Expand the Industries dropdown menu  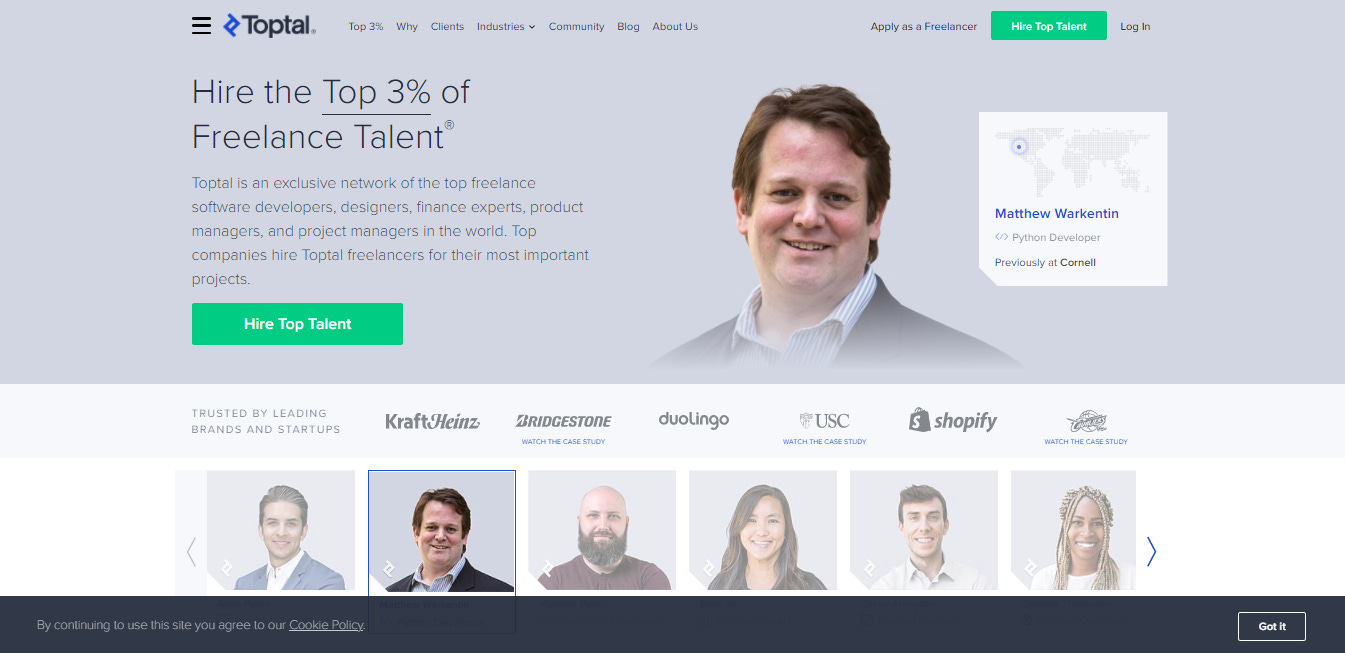(x=506, y=27)
